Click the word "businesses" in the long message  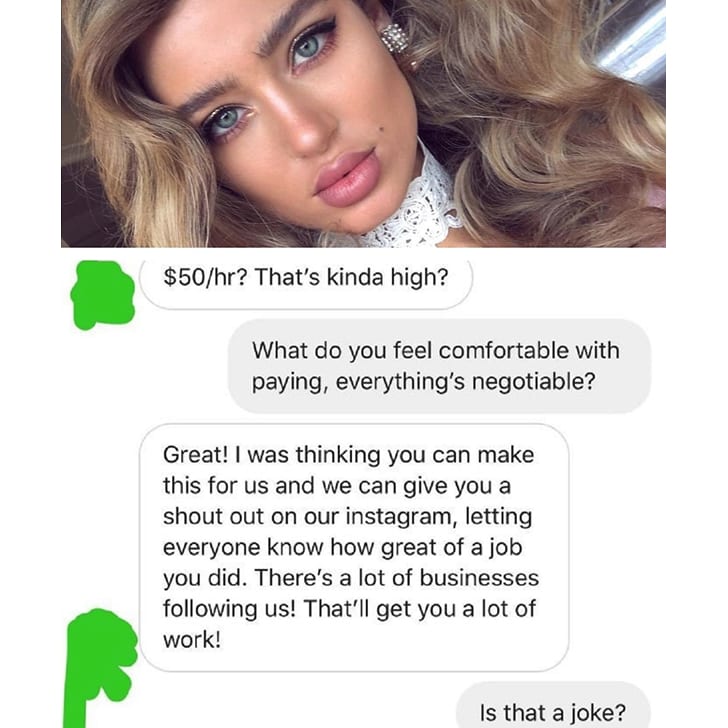click(479, 578)
